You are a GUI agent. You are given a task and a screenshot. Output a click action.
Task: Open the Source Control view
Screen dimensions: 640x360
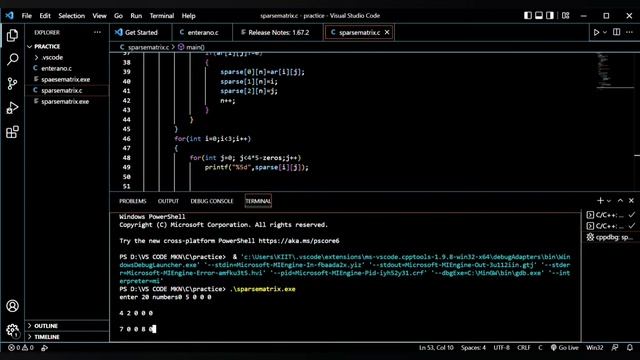pyautogui.click(x=12, y=84)
